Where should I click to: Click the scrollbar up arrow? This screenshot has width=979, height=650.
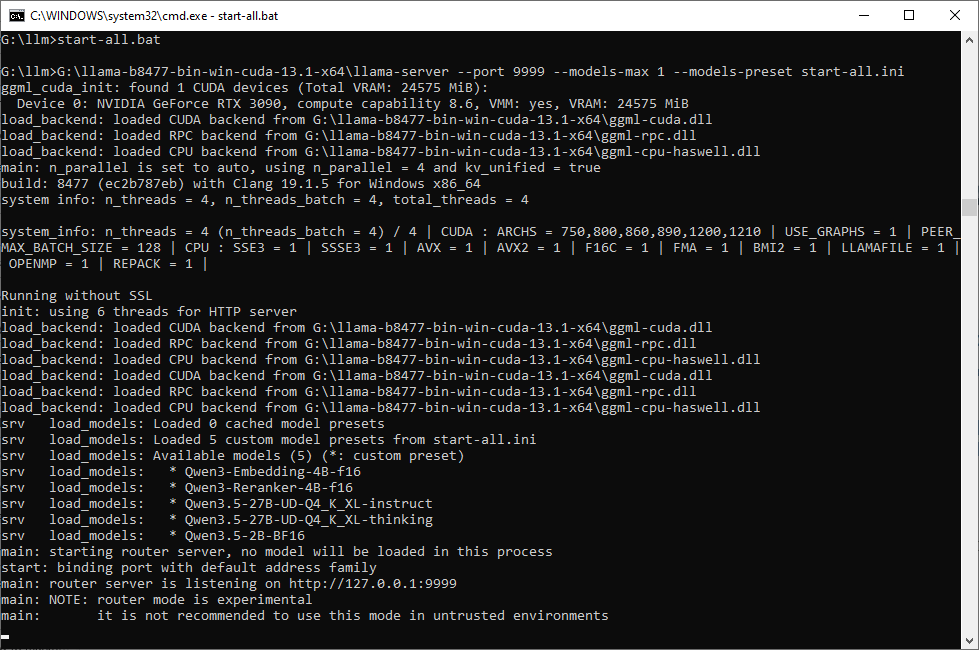(970, 39)
